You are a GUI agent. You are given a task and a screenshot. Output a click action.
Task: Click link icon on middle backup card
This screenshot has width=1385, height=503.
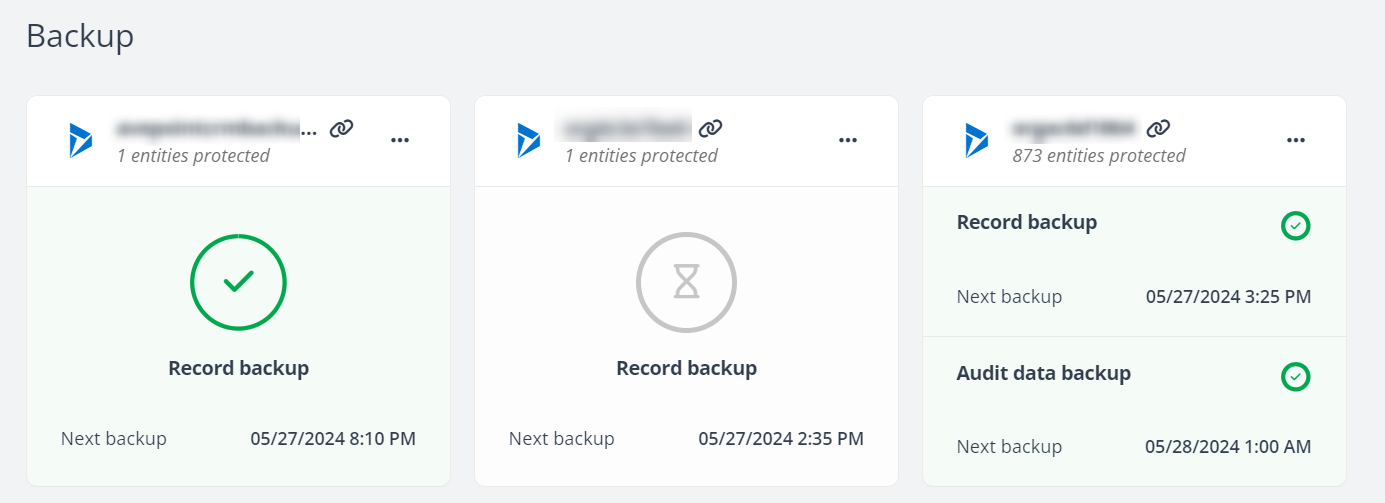point(711,129)
